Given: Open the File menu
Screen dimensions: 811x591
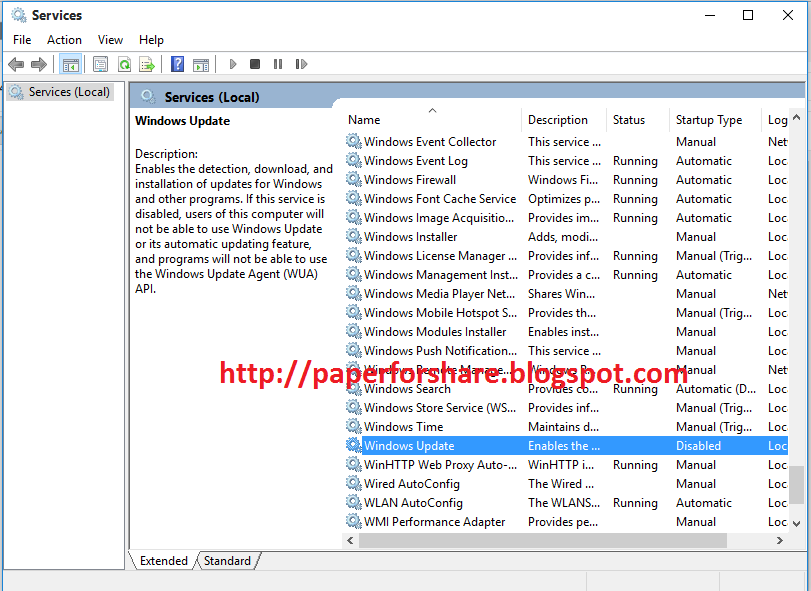Looking at the screenshot, I should coord(22,40).
